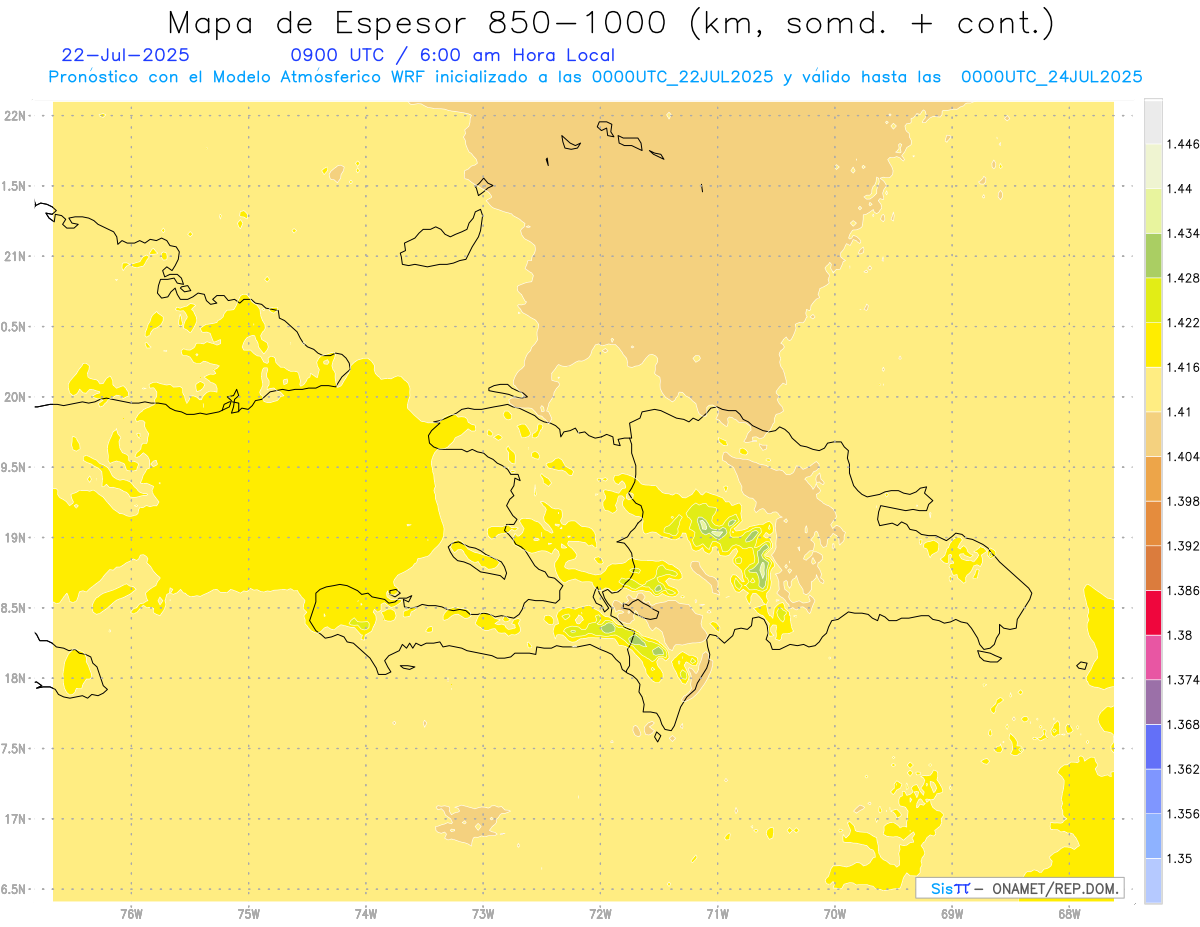Select the date label "22-Jul-2025"
Viewport: 1200px width, 927px height.
tap(125, 56)
